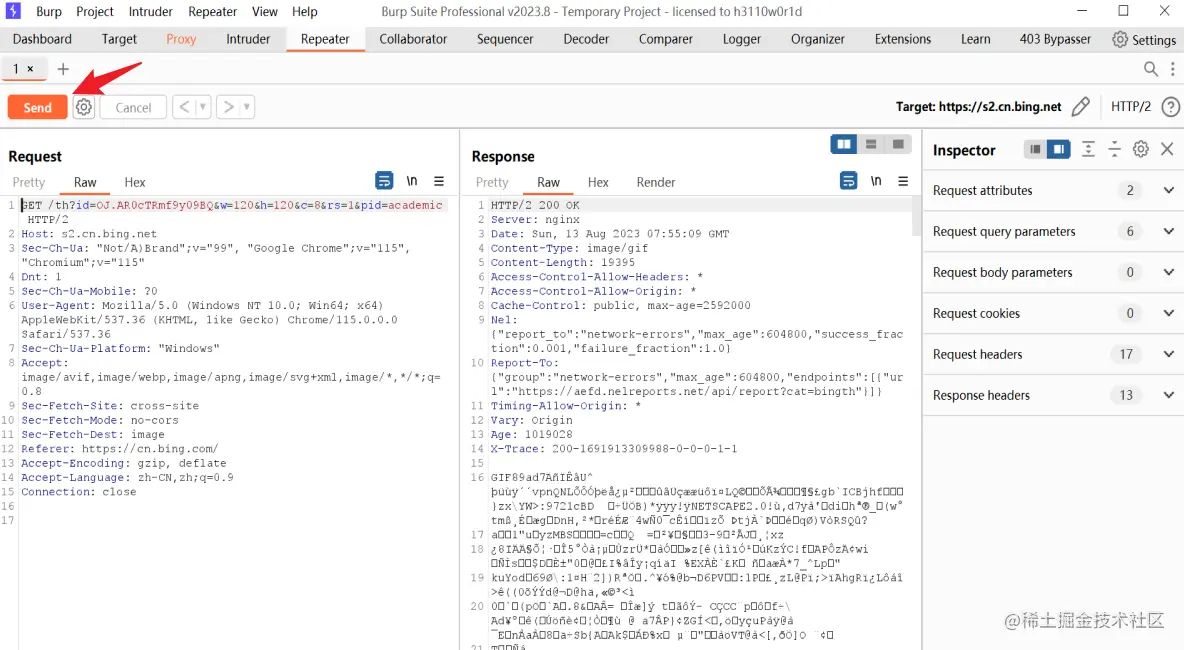Expand all Inspector sections icon

(1088, 149)
